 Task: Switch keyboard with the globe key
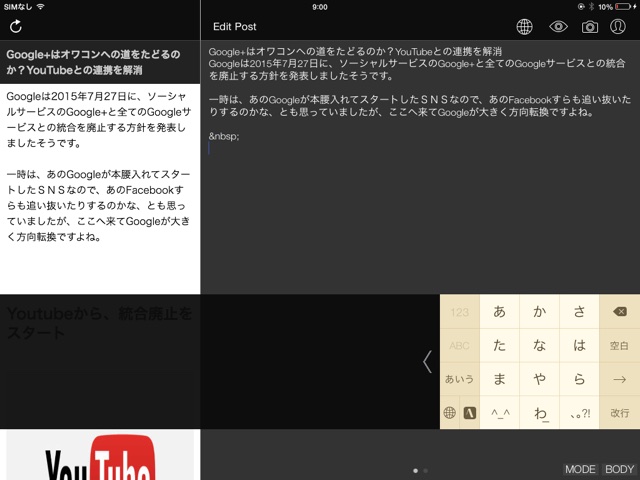(x=449, y=413)
